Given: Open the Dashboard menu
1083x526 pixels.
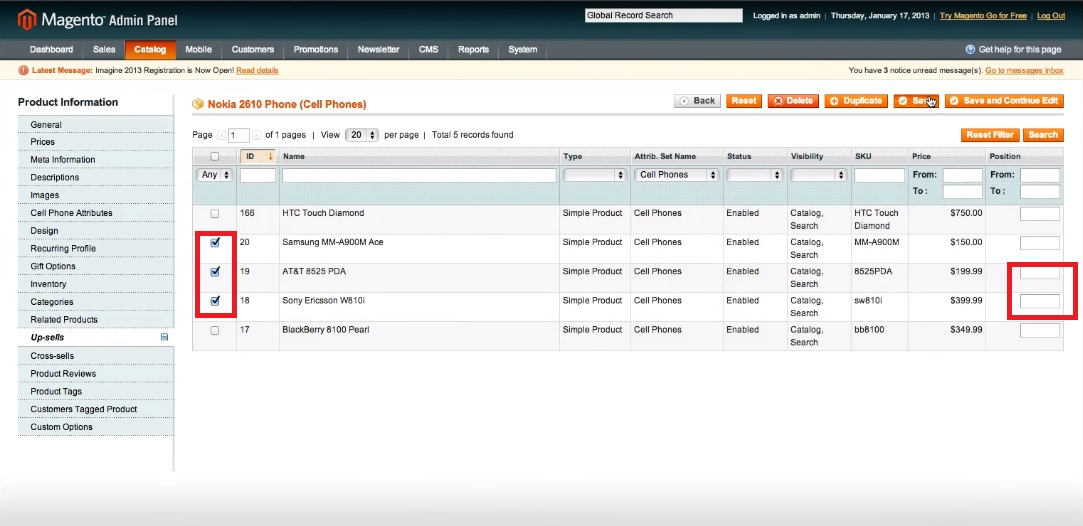Looking at the screenshot, I should (x=51, y=50).
